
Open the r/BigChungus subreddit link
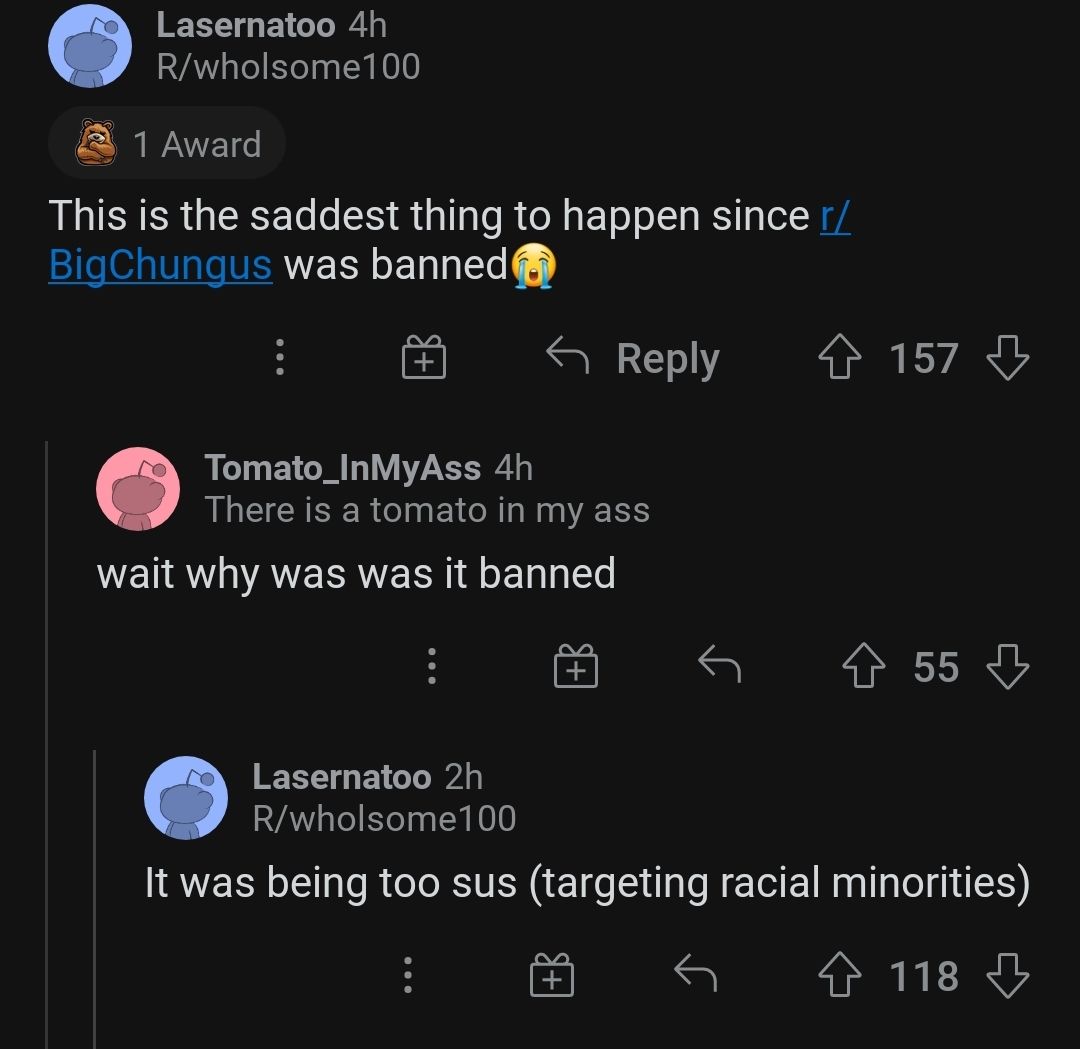pyautogui.click(x=160, y=265)
